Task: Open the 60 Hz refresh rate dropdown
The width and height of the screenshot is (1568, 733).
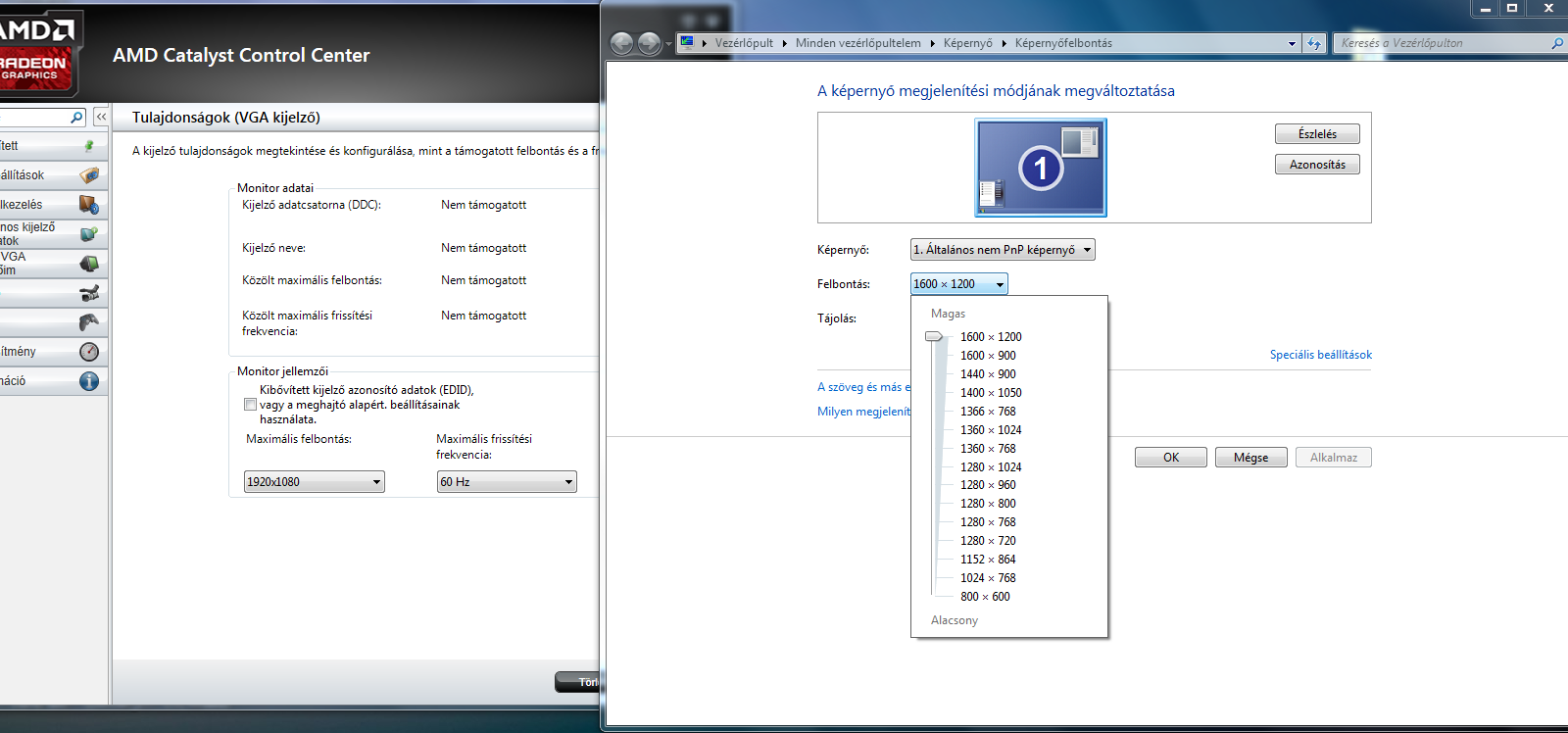Action: (507, 482)
